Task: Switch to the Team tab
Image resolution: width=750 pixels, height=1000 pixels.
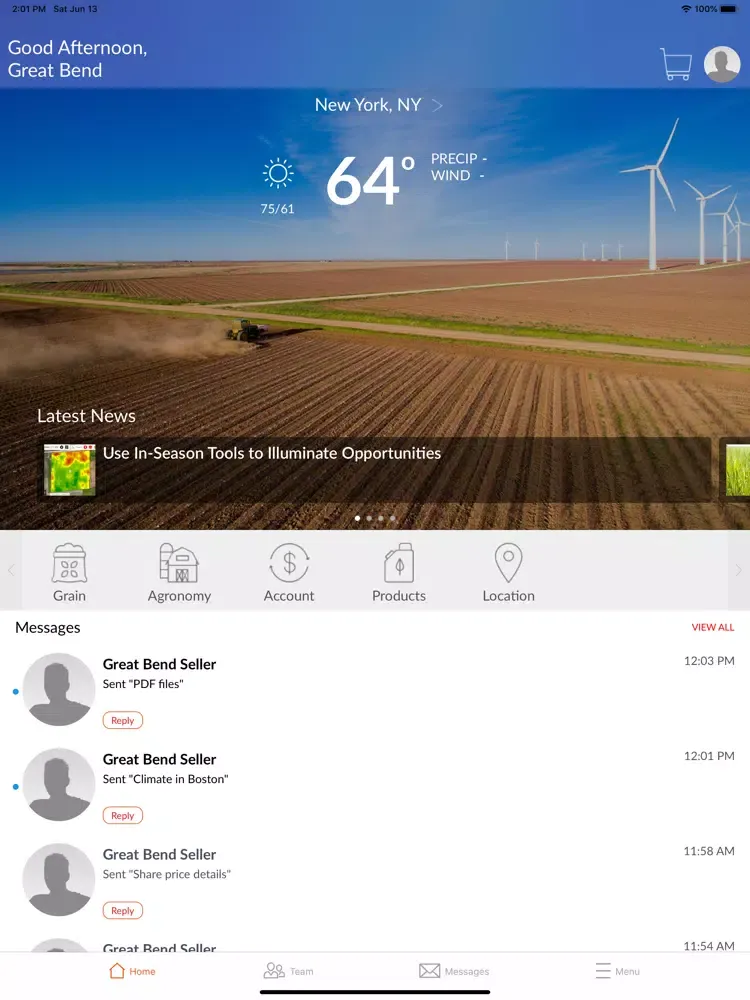Action: (288, 971)
